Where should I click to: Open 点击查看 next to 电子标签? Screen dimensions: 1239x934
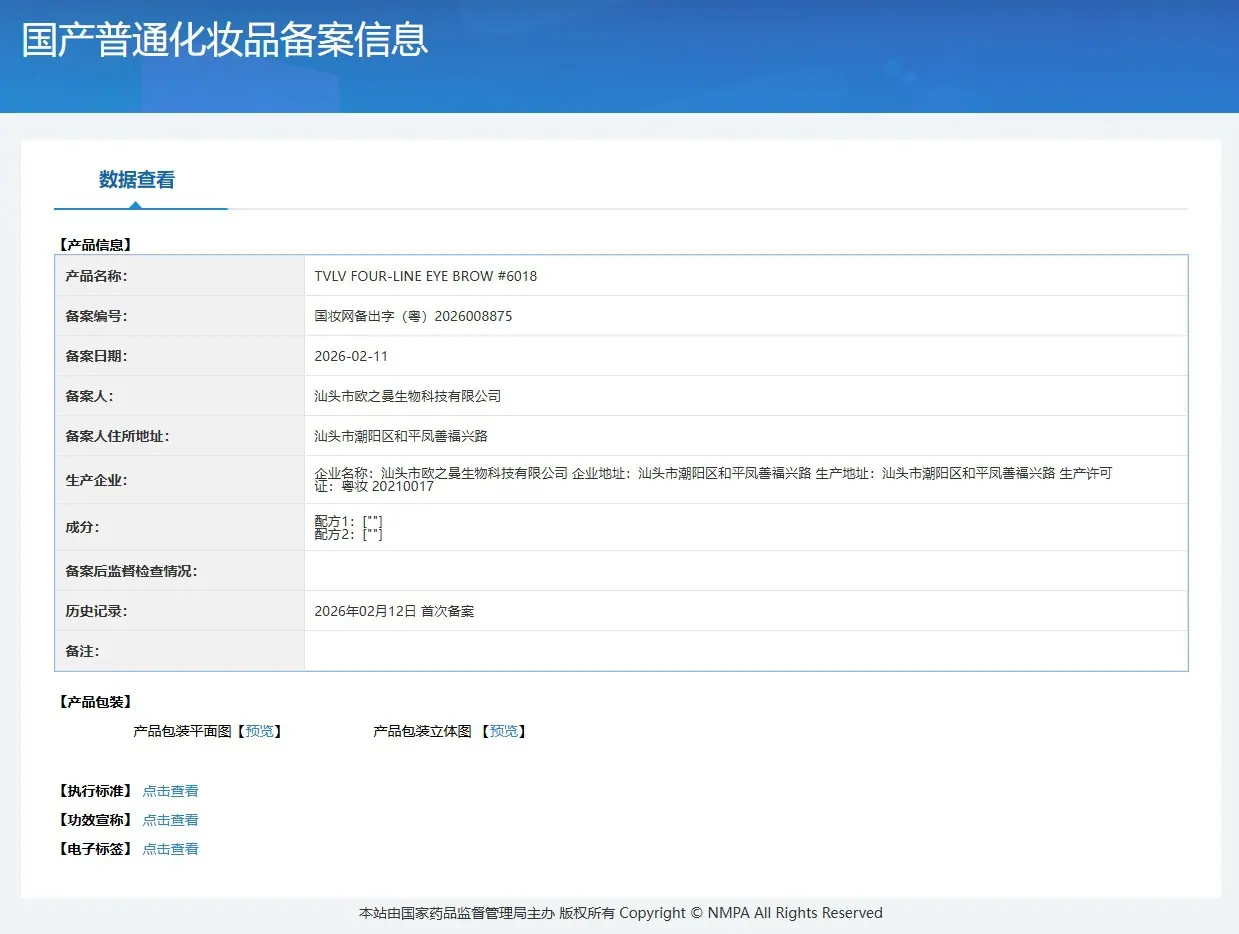(170, 849)
